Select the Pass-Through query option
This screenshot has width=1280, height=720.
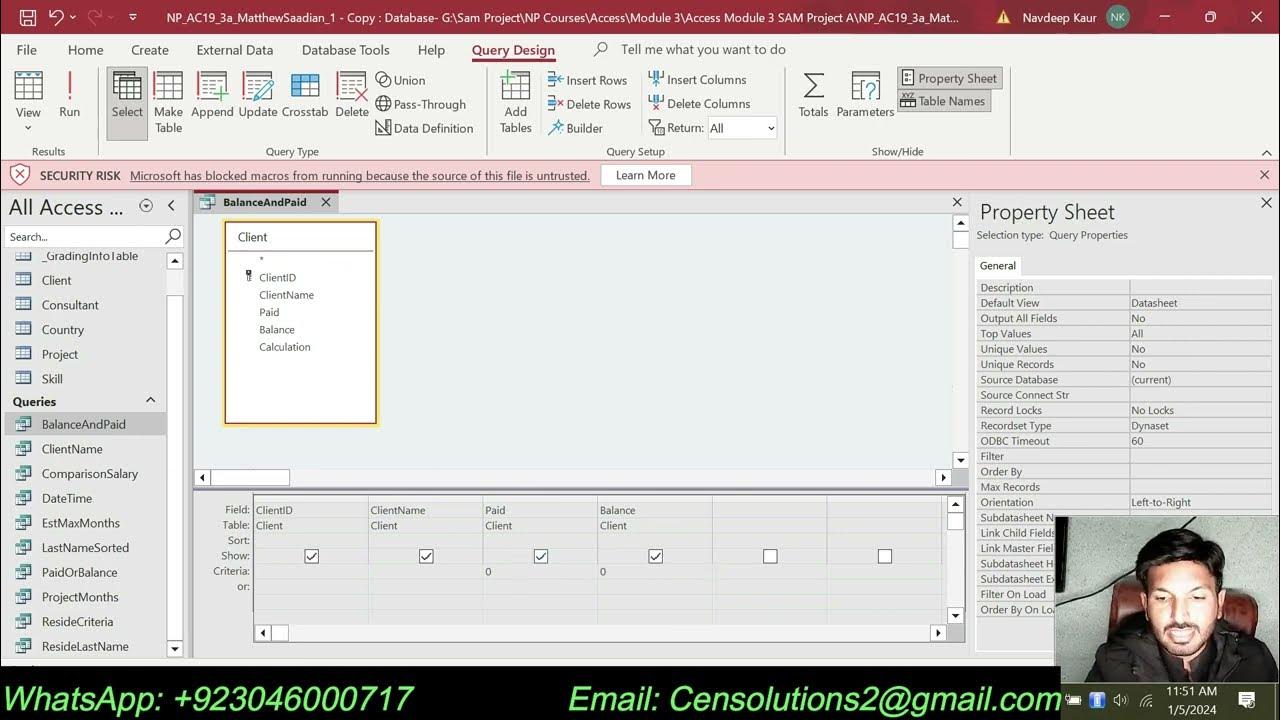[x=421, y=104]
